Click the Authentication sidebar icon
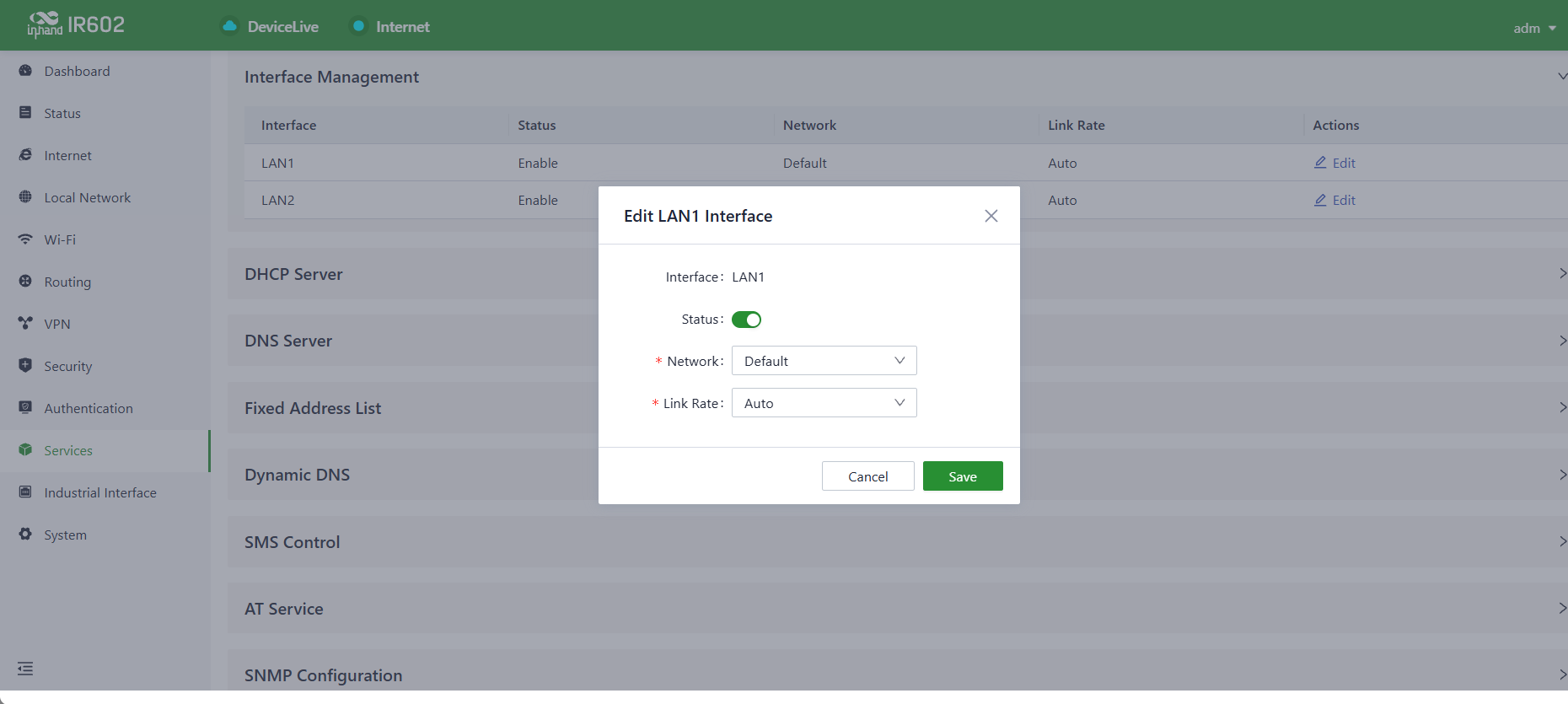 (x=25, y=407)
